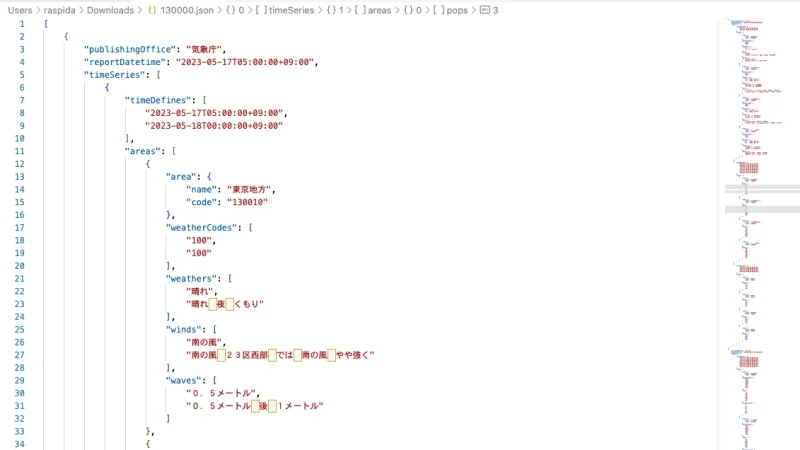This screenshot has height=450, width=800.
Task: Select the areas breadcrumb segment
Action: 379,10
